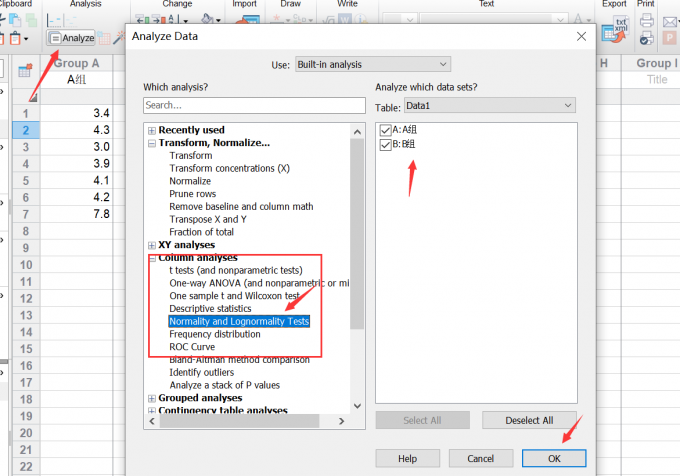The height and width of the screenshot is (476, 680).
Task: Click the paint bucket color icon
Action: (x=207, y=19)
